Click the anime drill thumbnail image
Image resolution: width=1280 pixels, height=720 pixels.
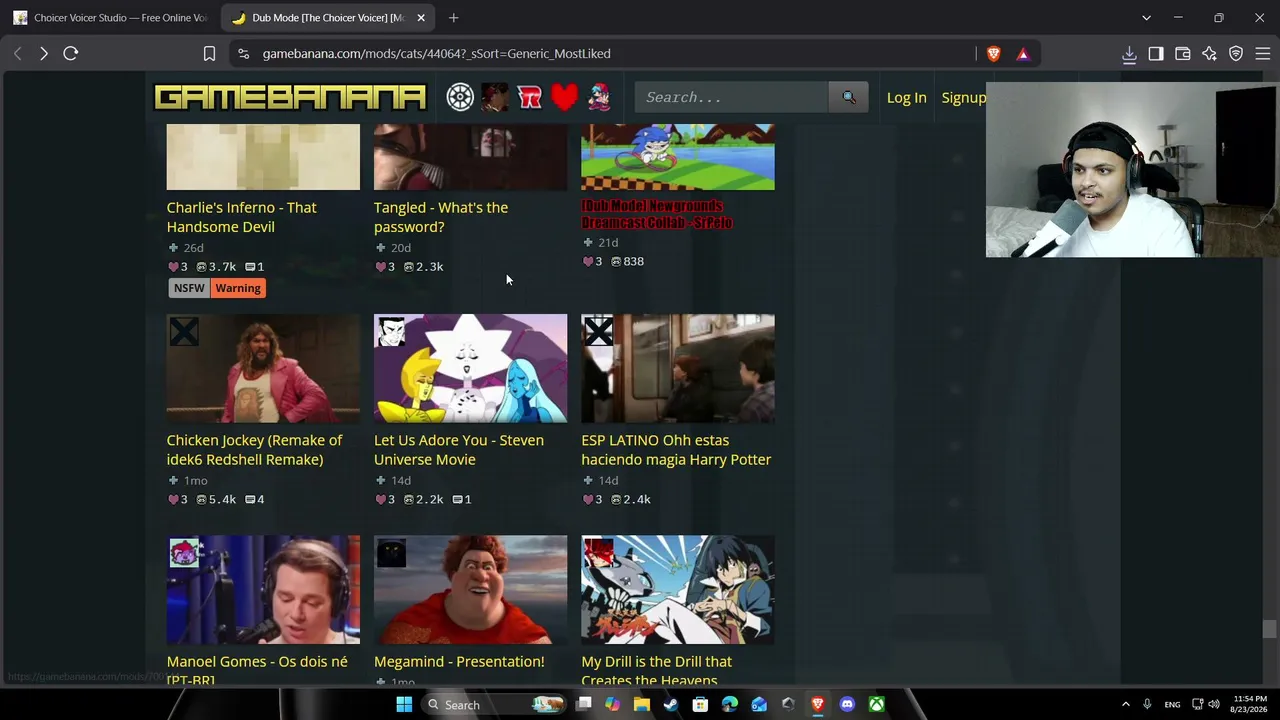pos(678,590)
